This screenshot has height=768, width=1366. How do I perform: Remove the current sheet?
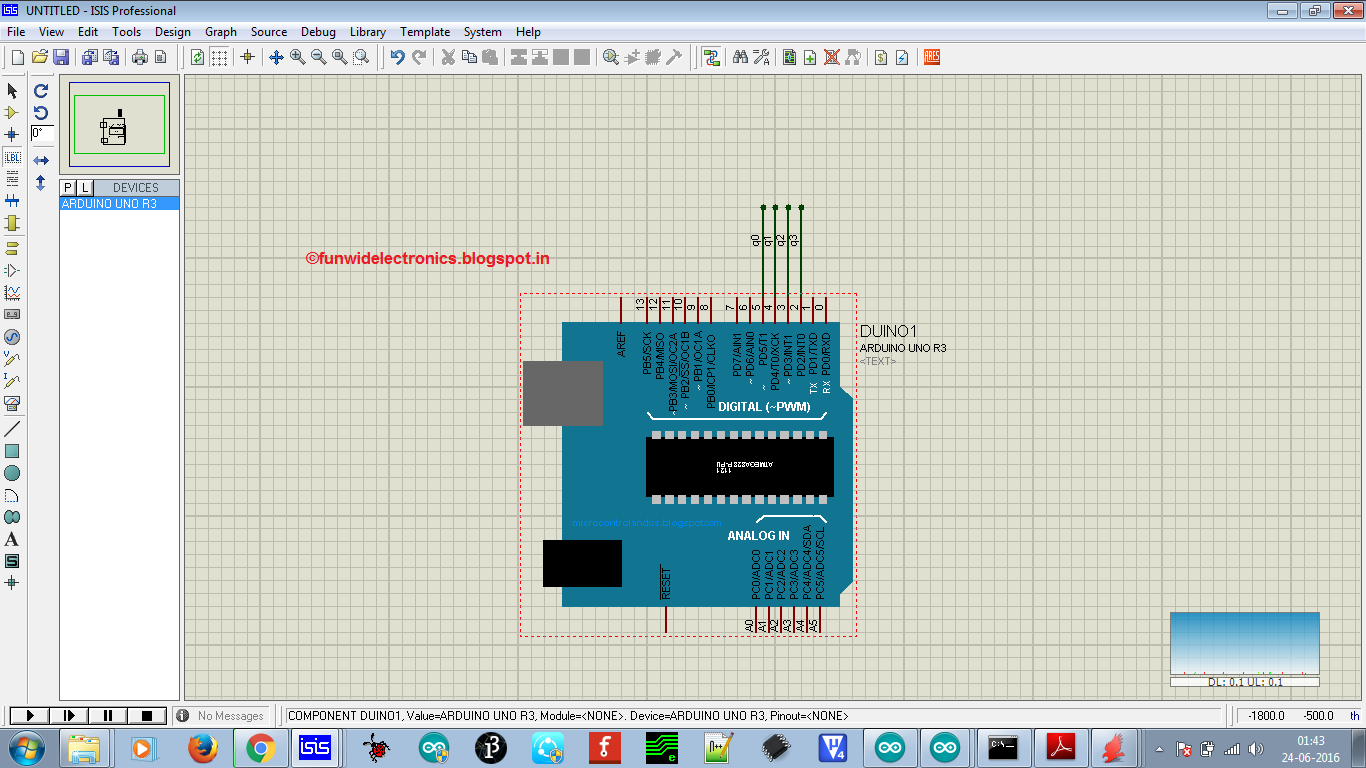[x=831, y=58]
